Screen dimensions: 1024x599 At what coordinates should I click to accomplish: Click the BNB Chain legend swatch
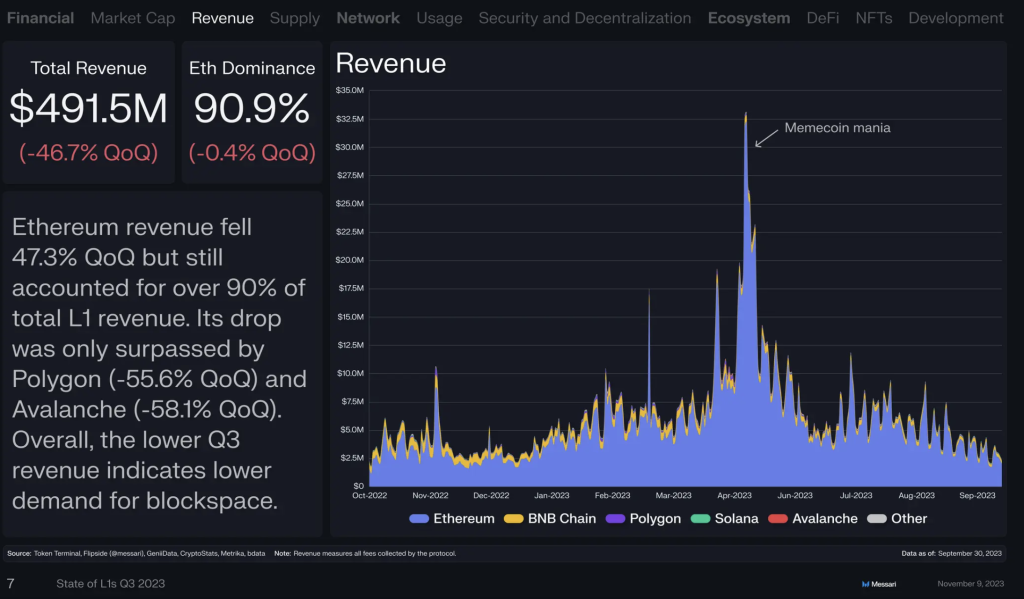coord(513,519)
